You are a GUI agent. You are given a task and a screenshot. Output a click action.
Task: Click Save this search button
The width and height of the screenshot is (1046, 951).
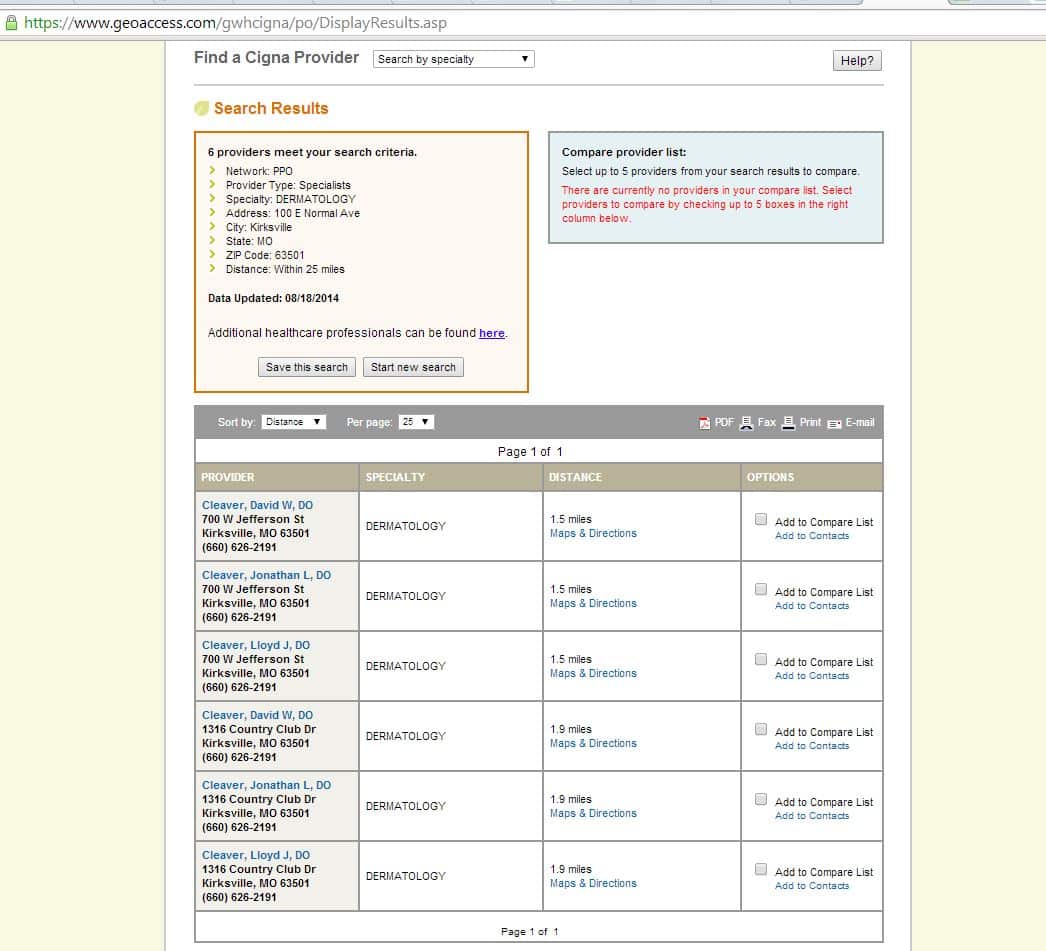pos(307,367)
